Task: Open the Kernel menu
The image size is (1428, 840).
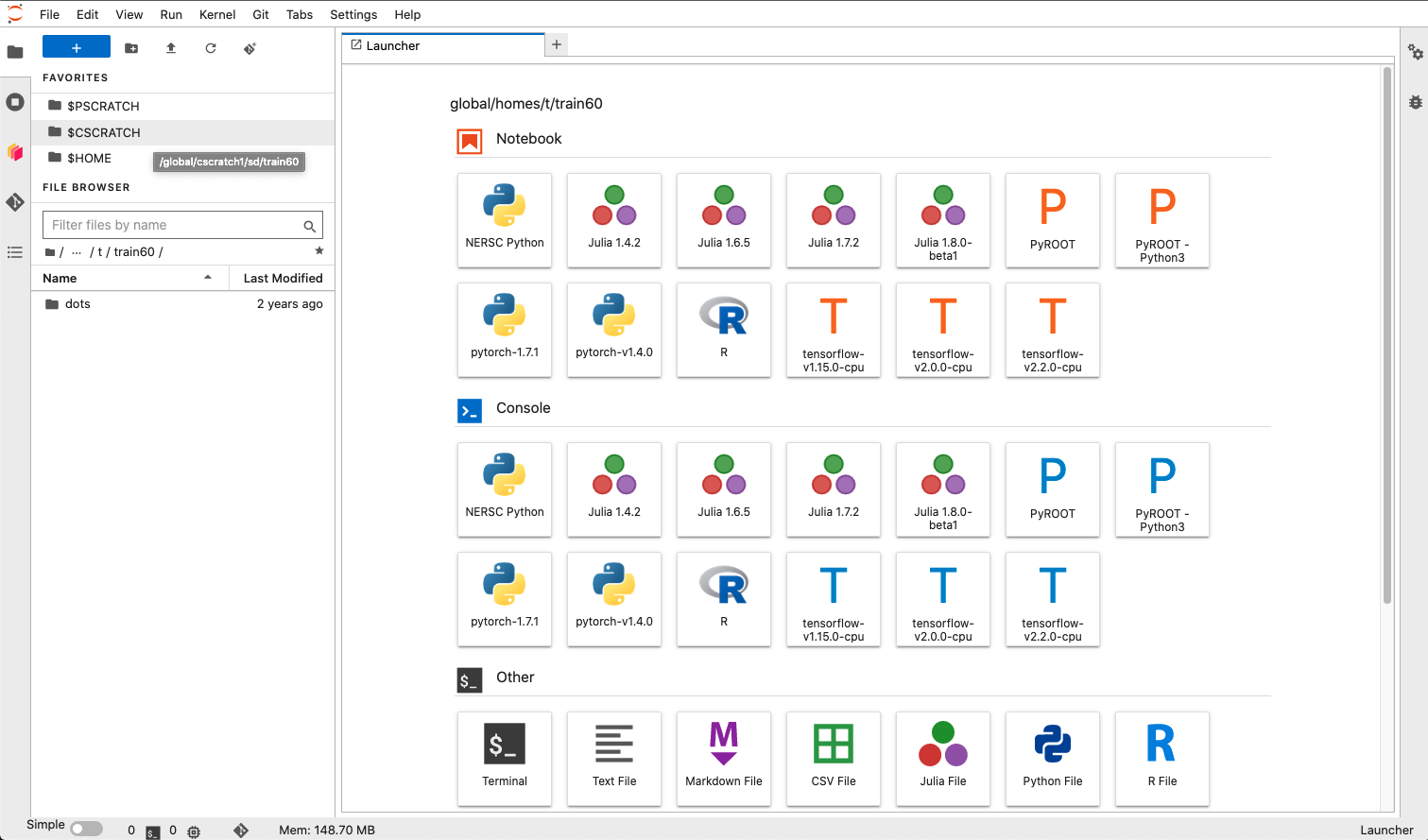Action: (x=217, y=14)
